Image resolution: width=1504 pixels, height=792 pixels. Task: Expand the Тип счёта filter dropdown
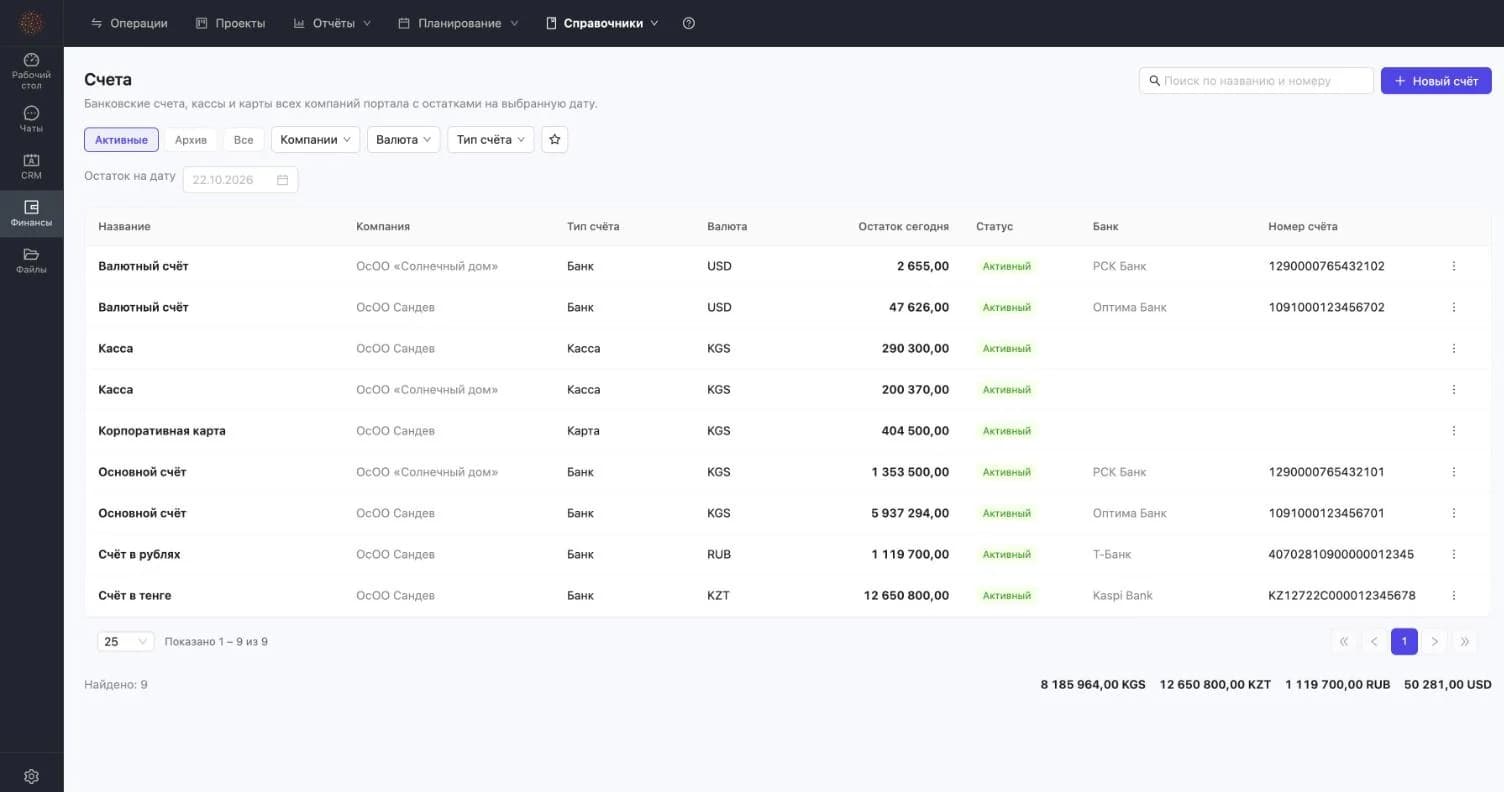click(491, 140)
